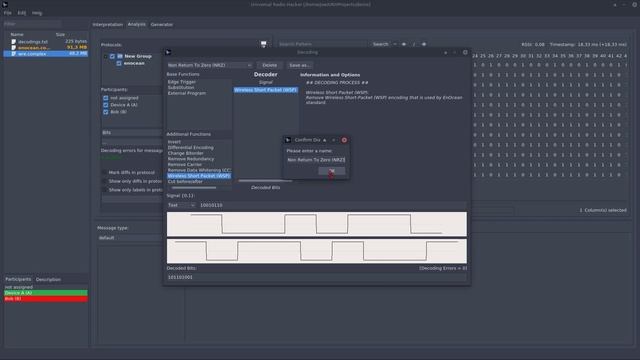Click the Confirm dialog app icon
Image resolution: width=640 pixels, height=360 pixels.
pyautogui.click(x=288, y=140)
